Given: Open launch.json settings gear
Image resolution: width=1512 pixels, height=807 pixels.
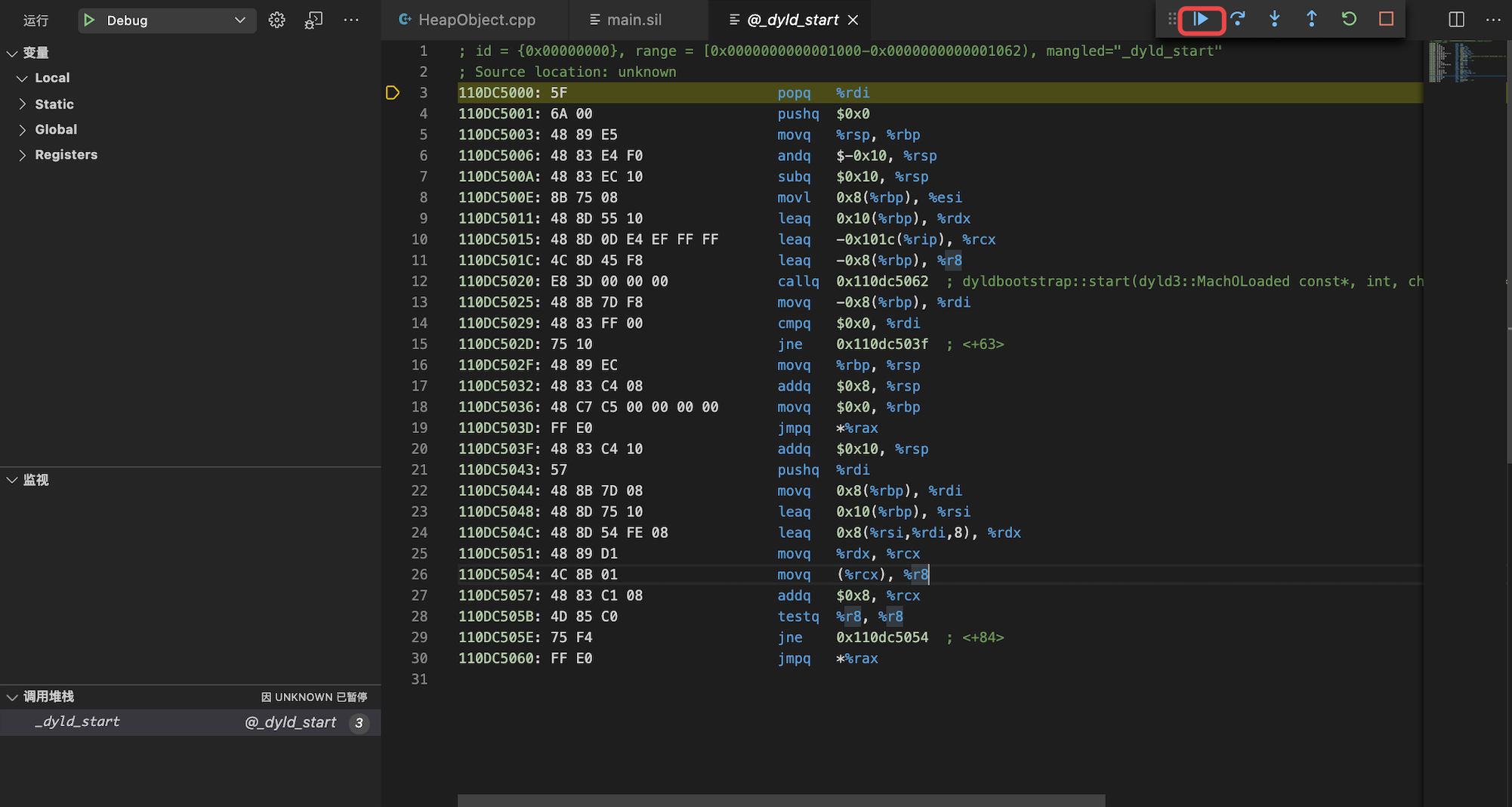Looking at the screenshot, I should (277, 20).
